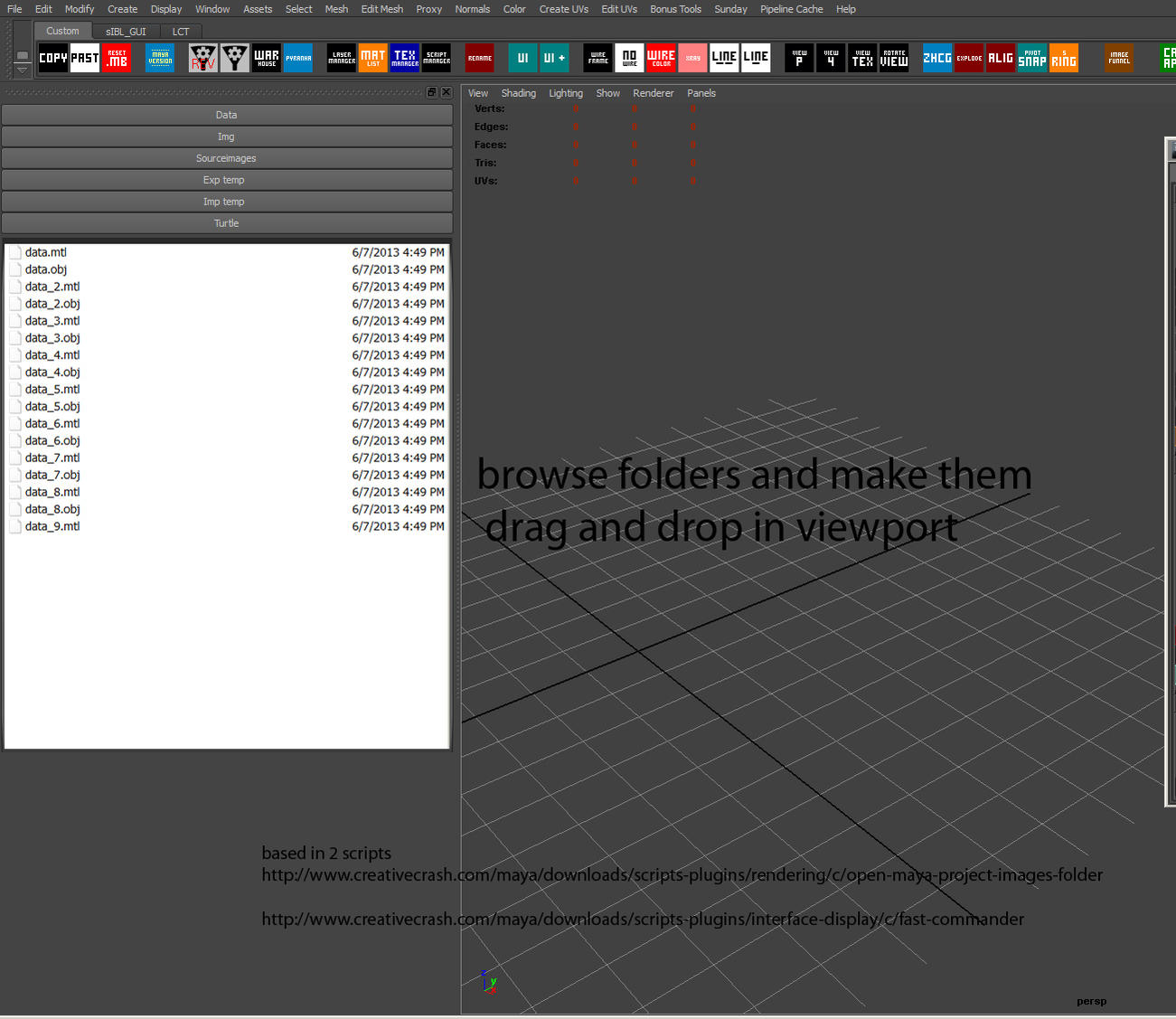Click the Sourceimages folder button

click(226, 157)
